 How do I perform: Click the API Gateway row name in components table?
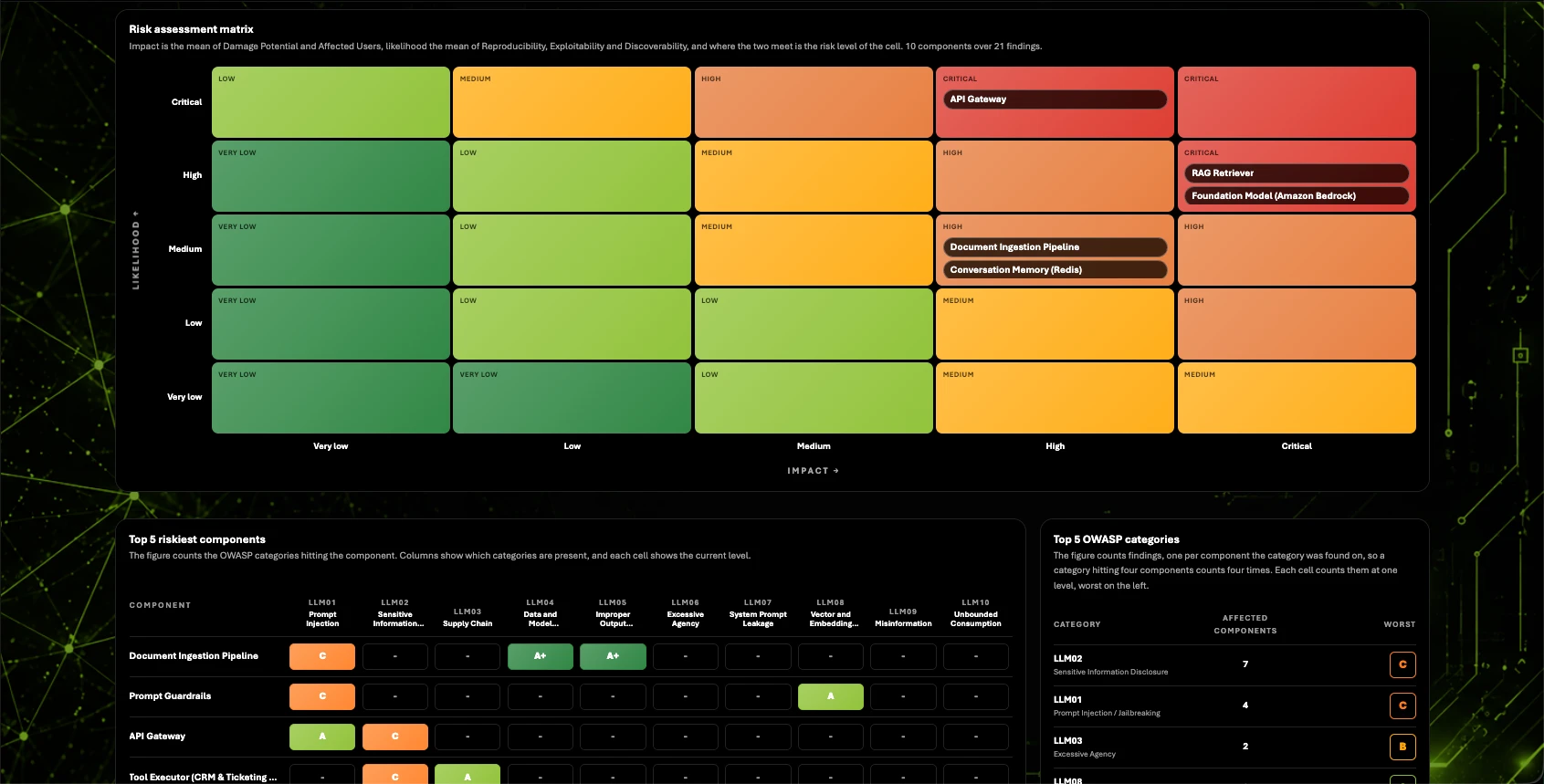click(x=157, y=737)
